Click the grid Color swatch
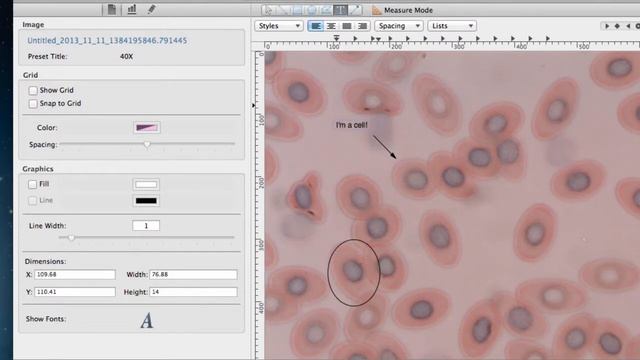 (147, 128)
